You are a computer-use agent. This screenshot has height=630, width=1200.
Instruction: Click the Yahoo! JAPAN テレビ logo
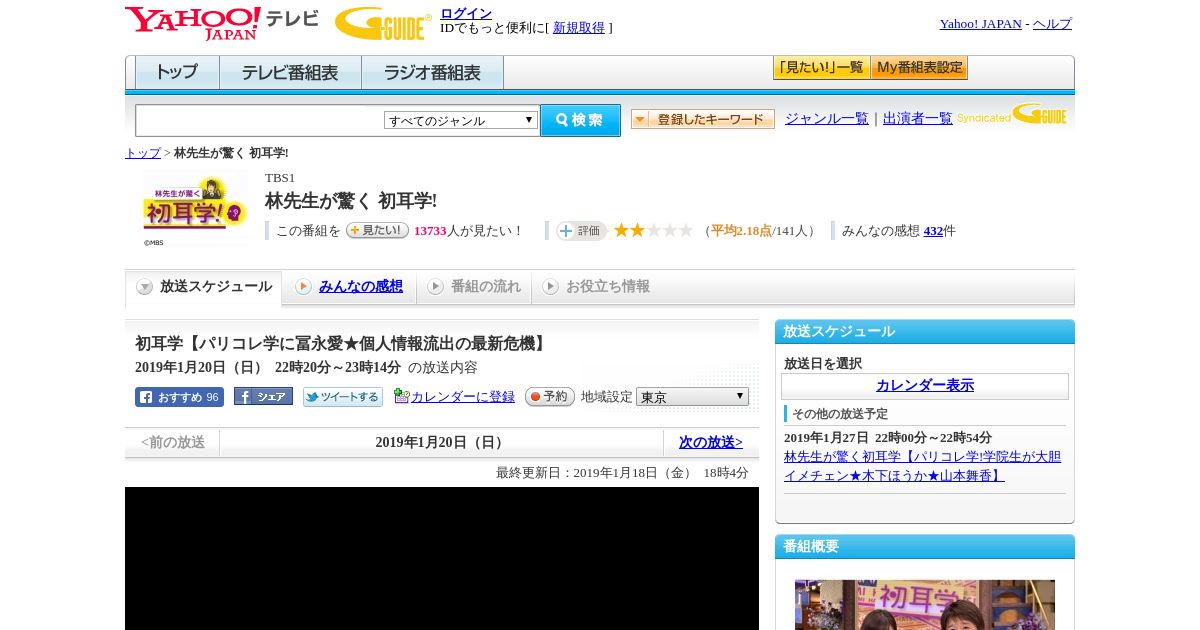[x=222, y=23]
